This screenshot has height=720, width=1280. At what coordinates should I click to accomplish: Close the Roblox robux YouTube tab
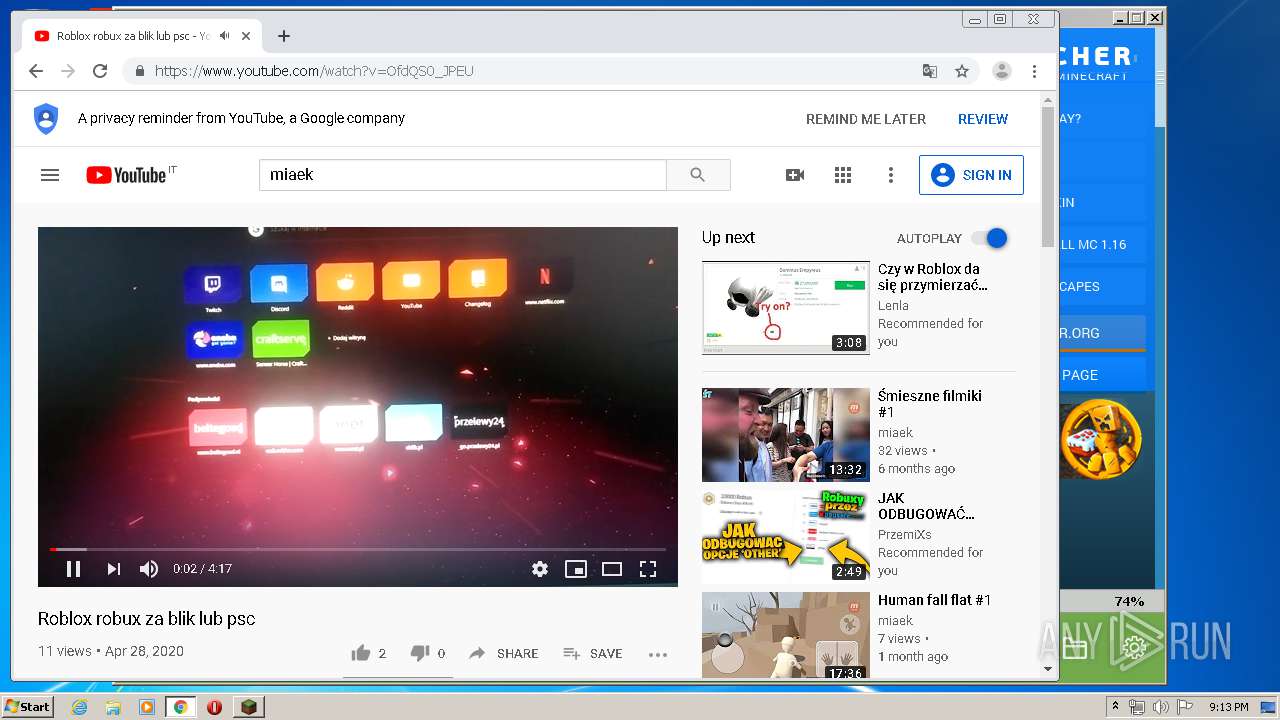[x=246, y=36]
